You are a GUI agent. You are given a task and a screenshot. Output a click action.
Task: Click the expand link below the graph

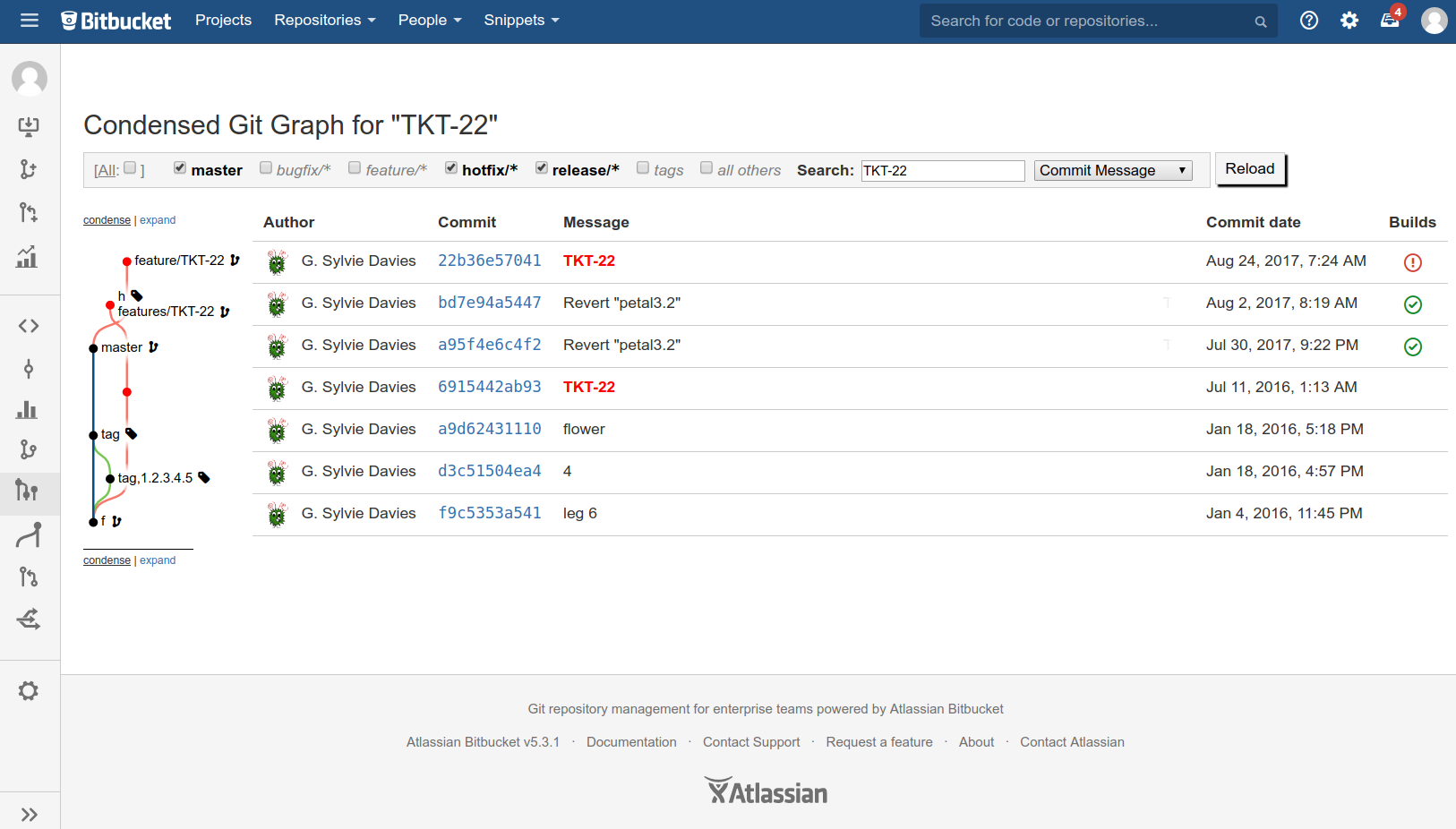click(158, 560)
